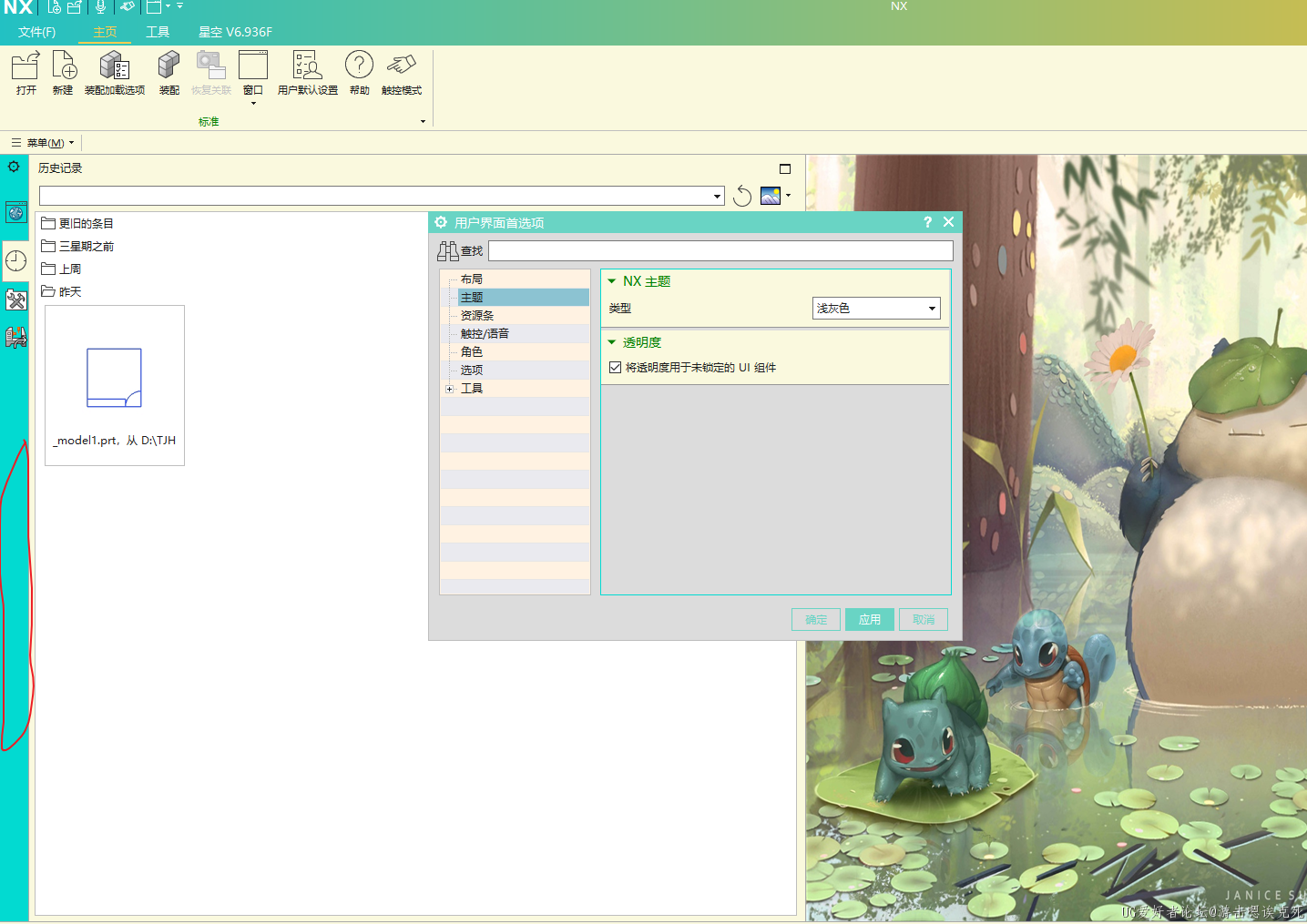Open the 标准 group options arrow

coord(423,121)
